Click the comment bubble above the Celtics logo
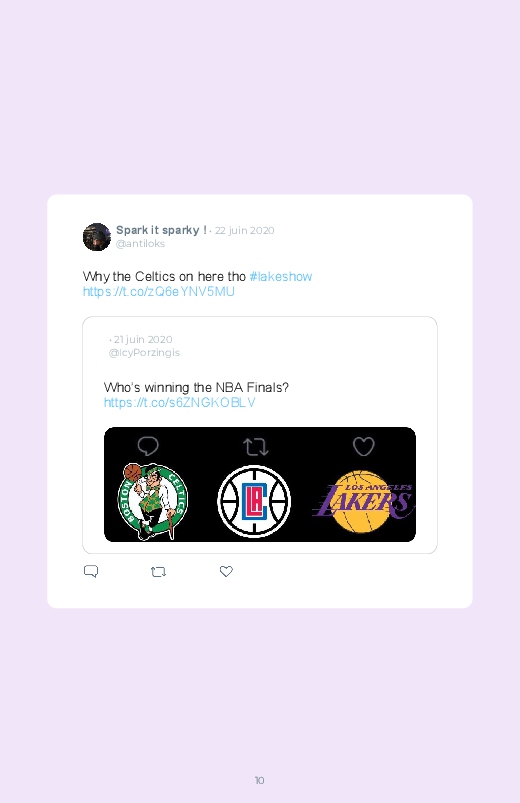Screen dimensions: 520x803 tap(148, 446)
